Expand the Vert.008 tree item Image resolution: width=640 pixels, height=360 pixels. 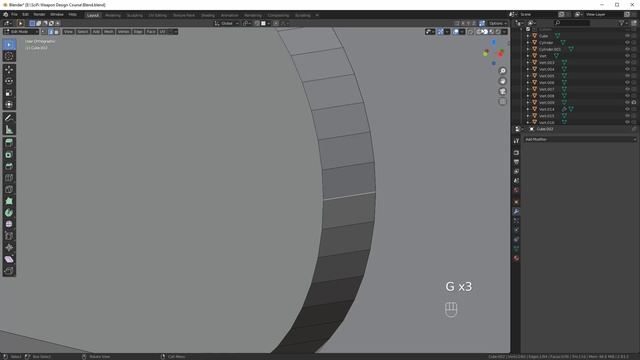coord(528,96)
